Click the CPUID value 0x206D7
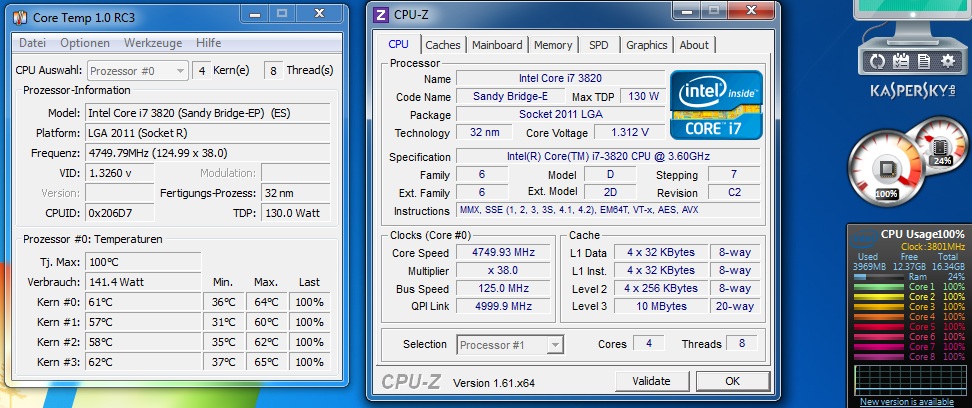Screen dimensions: 972x408 click(119, 213)
